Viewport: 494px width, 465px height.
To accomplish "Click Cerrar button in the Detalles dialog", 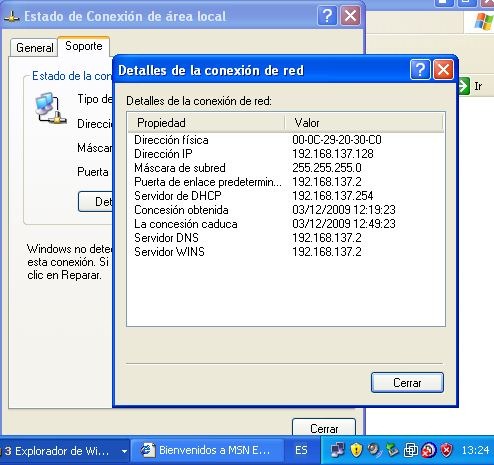I will (407, 383).
